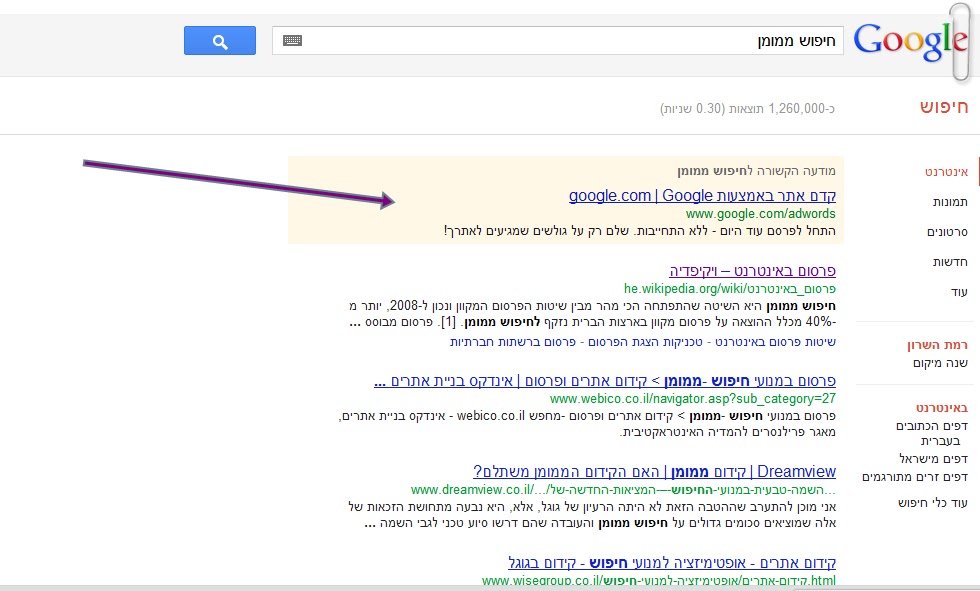Open the webico פרסום במנועי חיפוש result
This screenshot has width=980, height=591.
point(604,381)
